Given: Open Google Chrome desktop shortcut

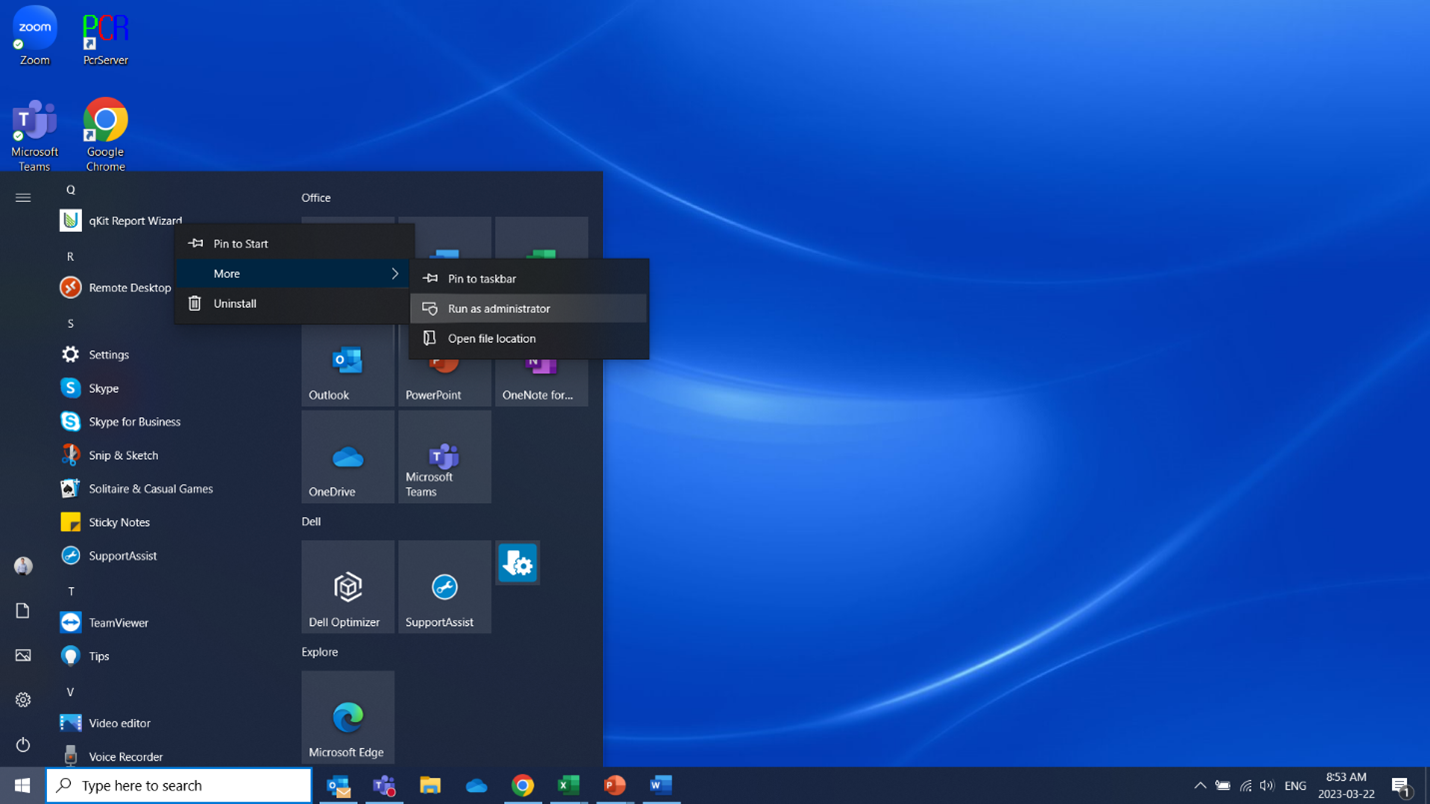Looking at the screenshot, I should pos(105,135).
